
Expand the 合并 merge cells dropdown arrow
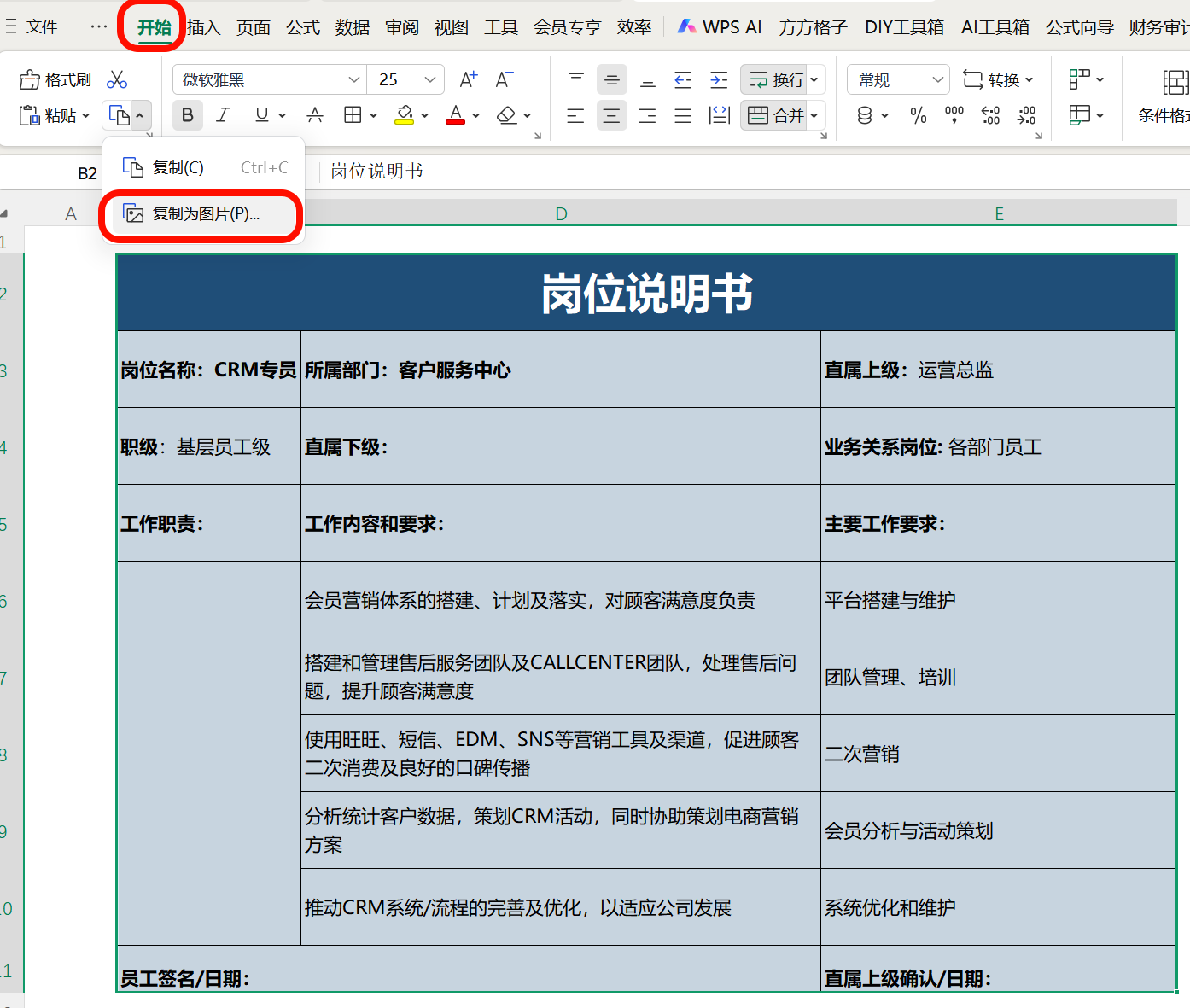(814, 115)
